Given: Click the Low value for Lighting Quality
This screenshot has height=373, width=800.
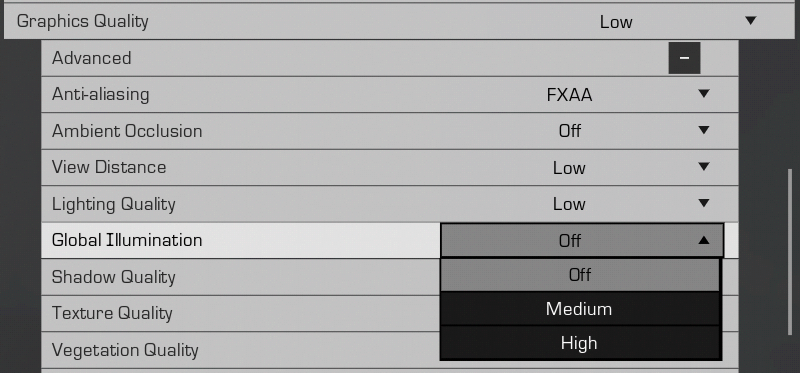Looking at the screenshot, I should (569, 204).
